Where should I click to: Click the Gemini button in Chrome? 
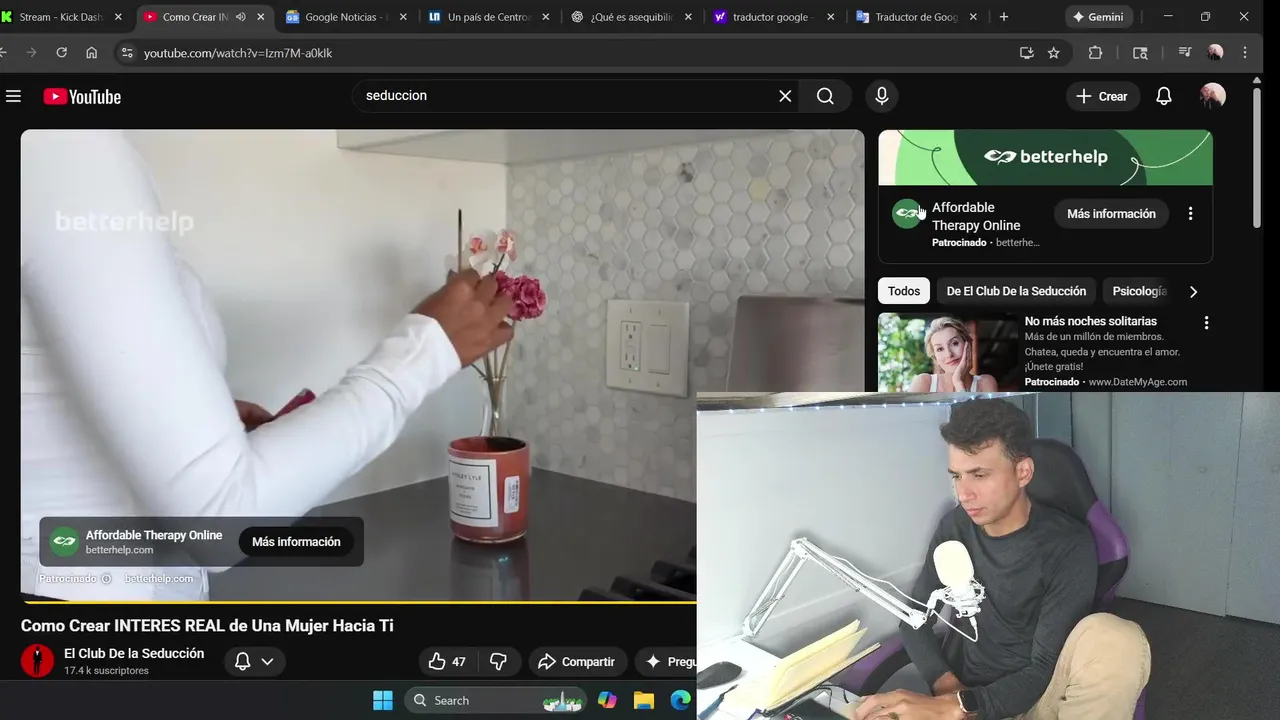[1097, 17]
